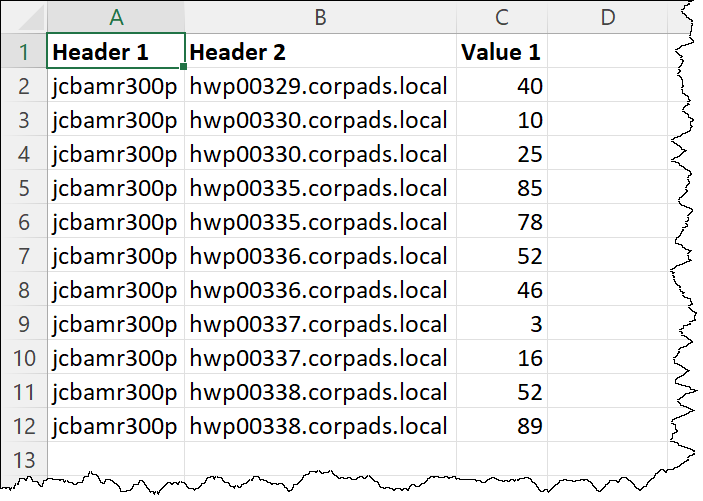Select column A header
The width and height of the screenshot is (703, 501).
point(116,17)
